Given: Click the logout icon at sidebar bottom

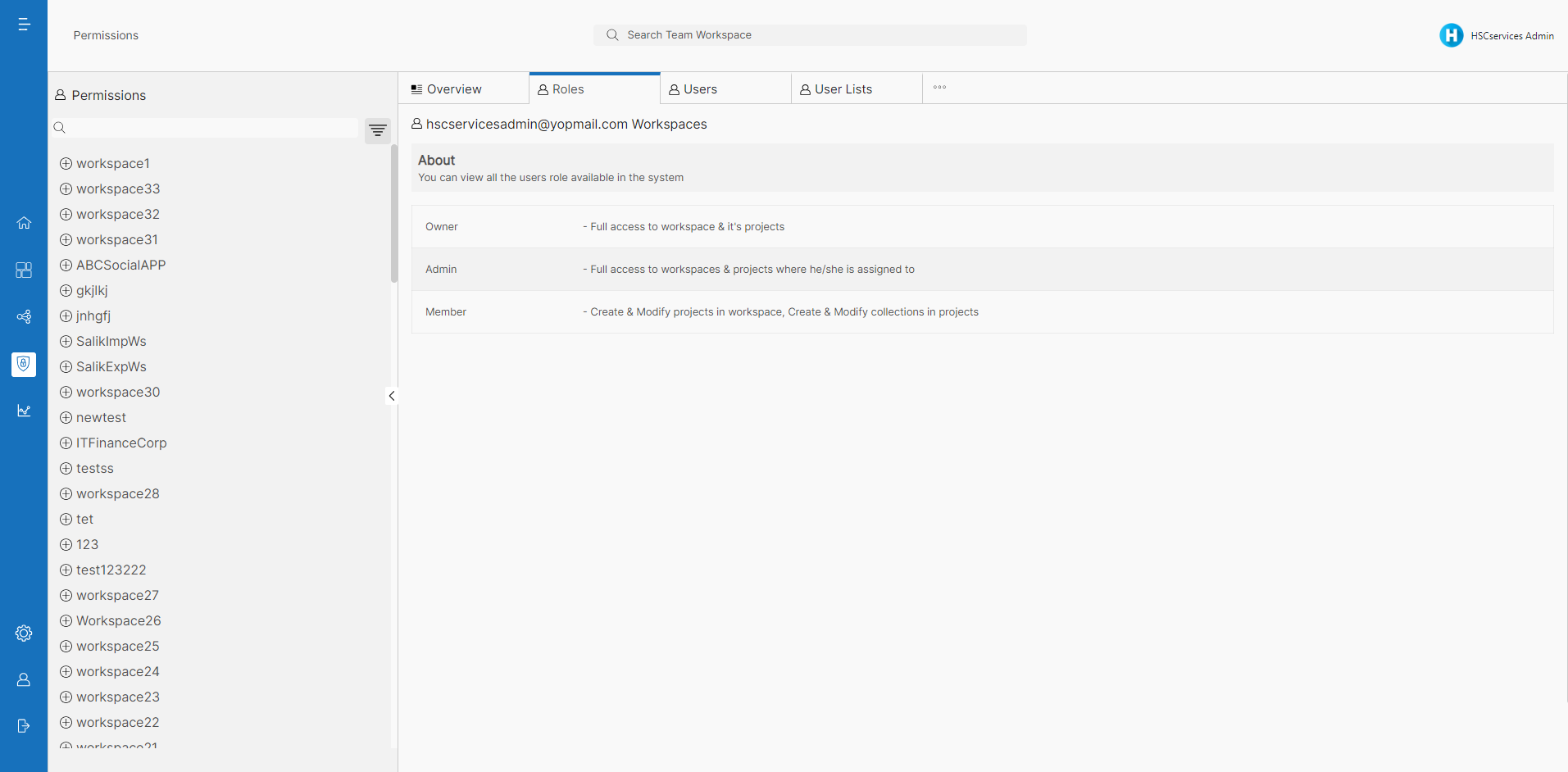Looking at the screenshot, I should tap(24, 725).
